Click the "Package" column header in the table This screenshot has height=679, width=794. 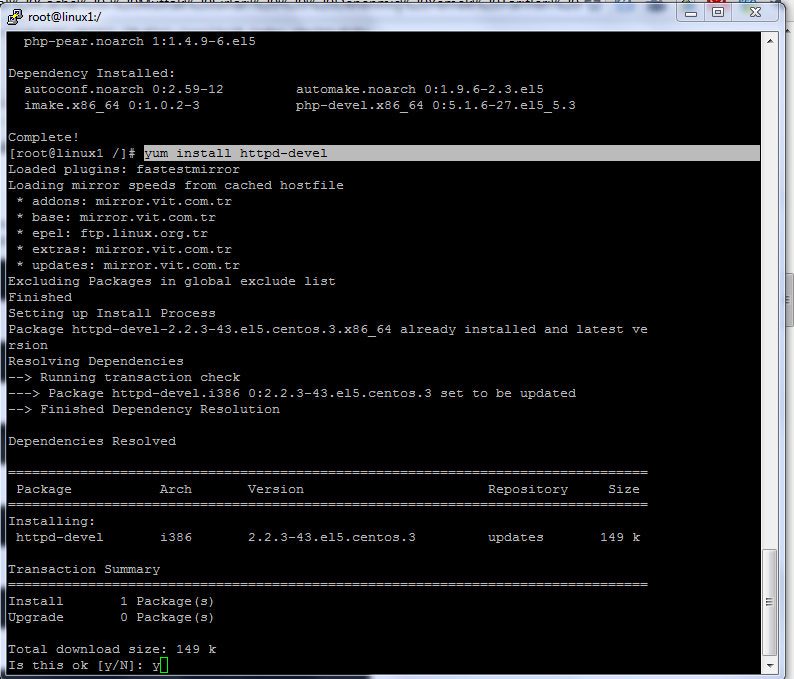pos(44,489)
